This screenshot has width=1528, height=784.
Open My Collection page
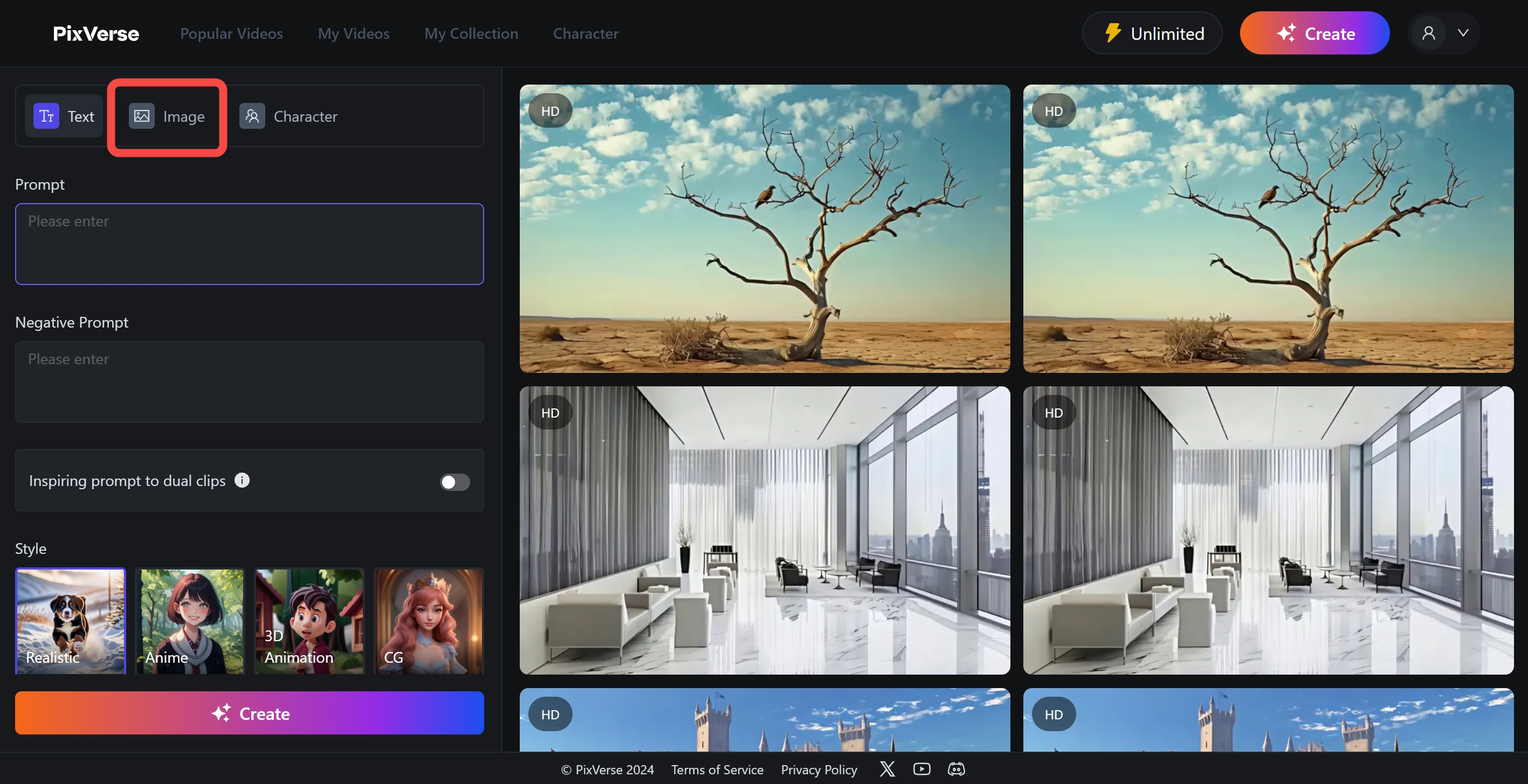click(471, 34)
